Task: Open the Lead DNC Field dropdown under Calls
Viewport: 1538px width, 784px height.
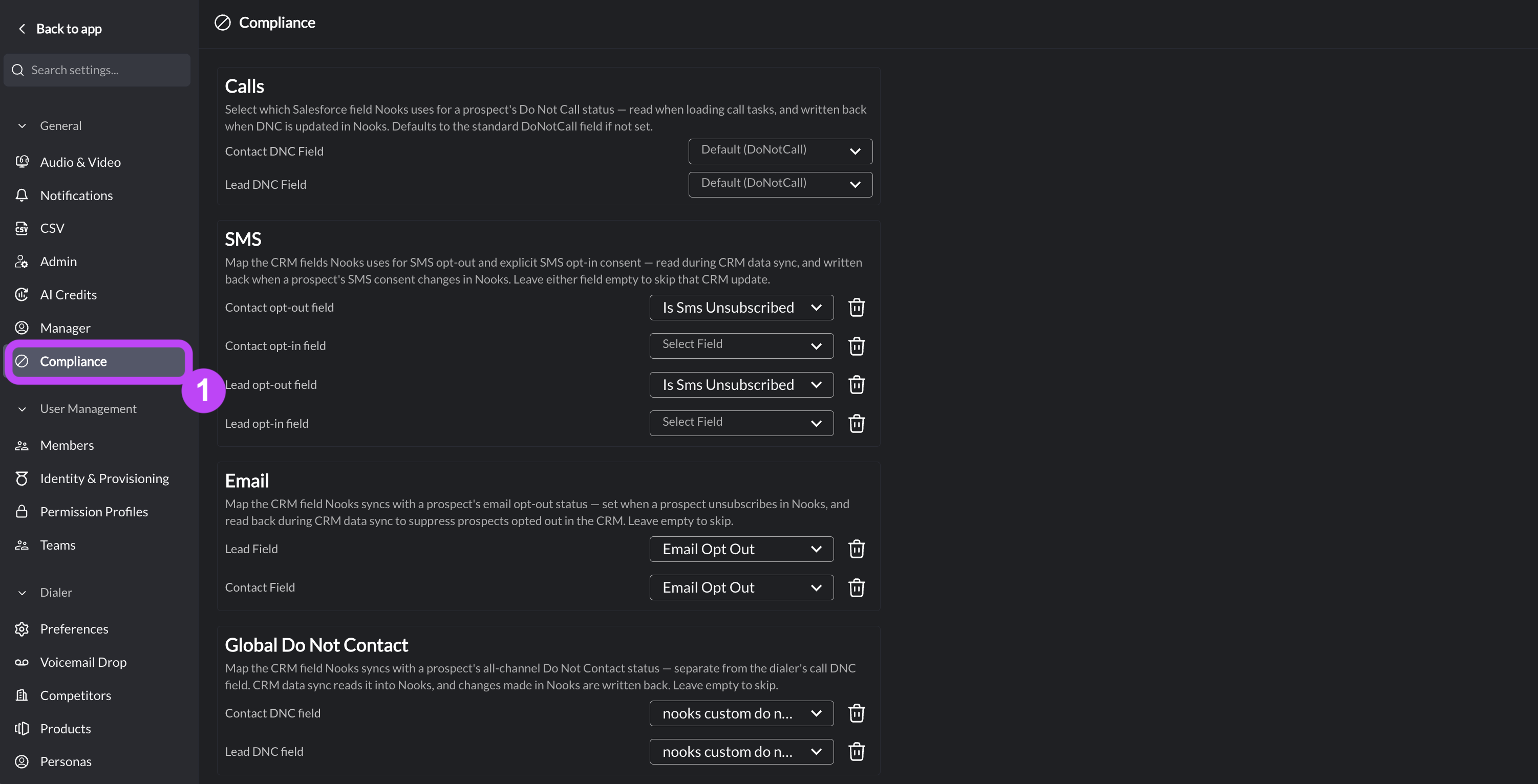Action: 780,184
